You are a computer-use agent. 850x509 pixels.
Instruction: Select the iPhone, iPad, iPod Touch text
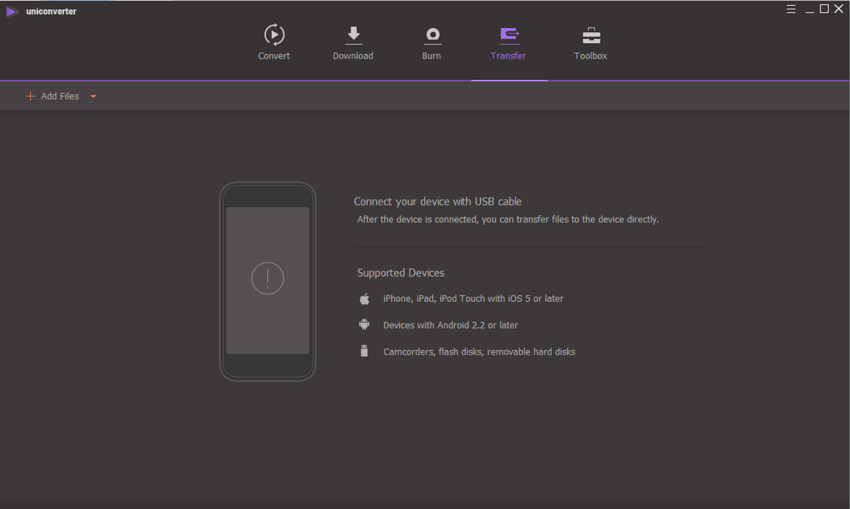(x=473, y=299)
